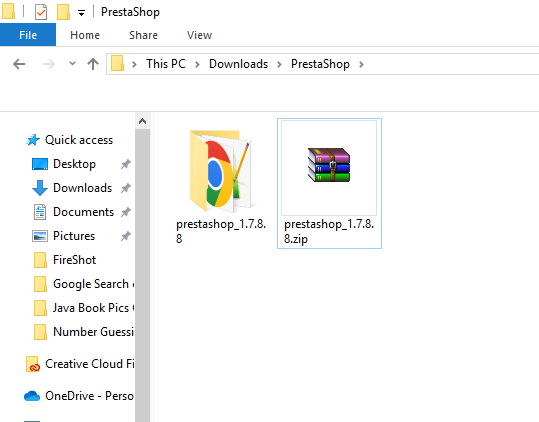This screenshot has height=422, width=539.
Task: Switch to the Share ribbon tab
Action: point(143,35)
